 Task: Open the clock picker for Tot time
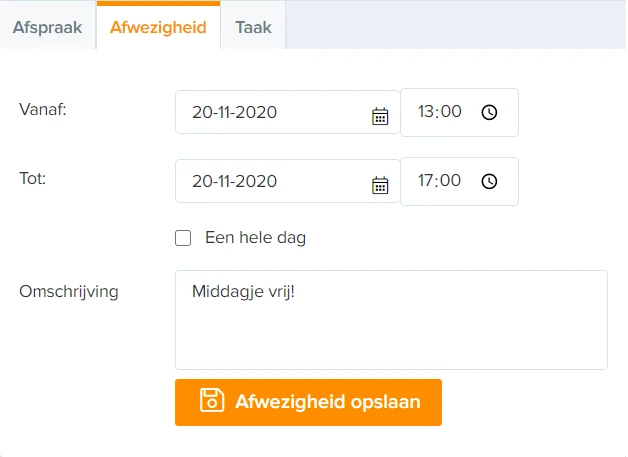(489, 181)
